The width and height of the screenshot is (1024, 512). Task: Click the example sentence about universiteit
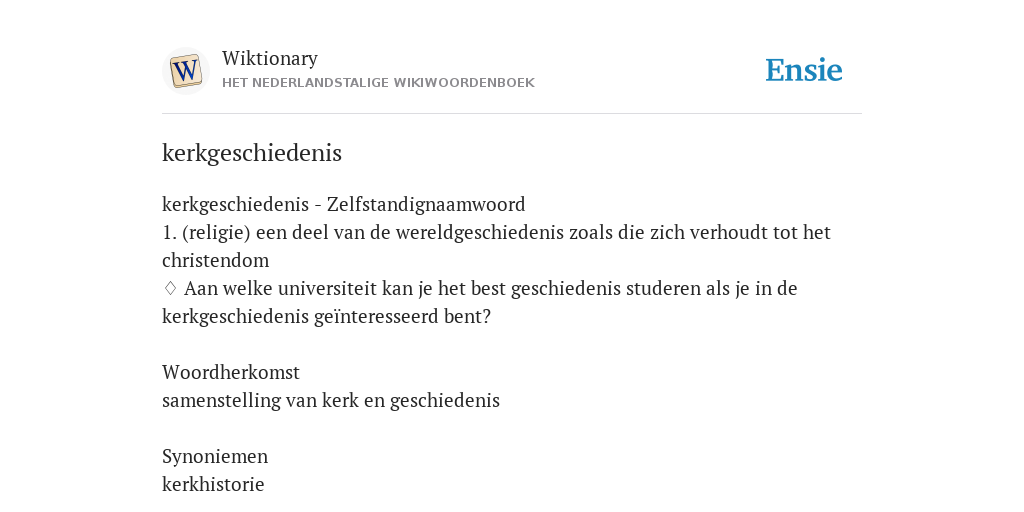pyautogui.click(x=480, y=302)
